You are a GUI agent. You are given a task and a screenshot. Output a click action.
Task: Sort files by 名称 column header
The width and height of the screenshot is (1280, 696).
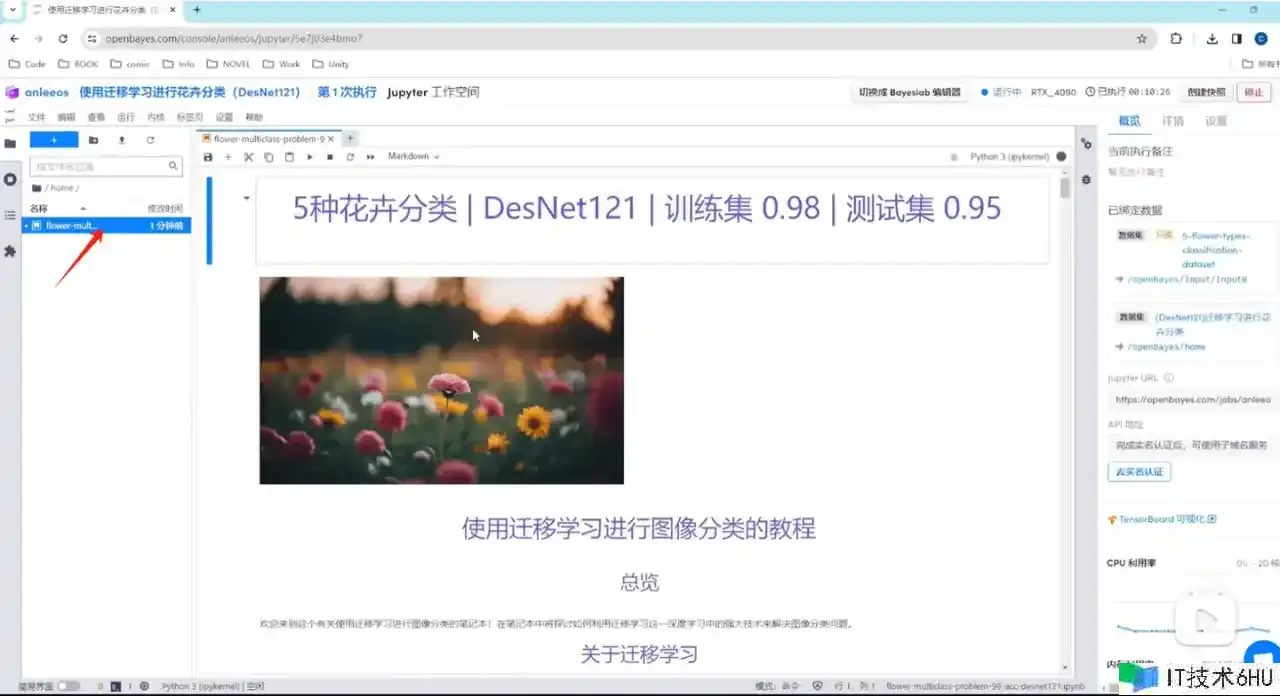[38, 208]
